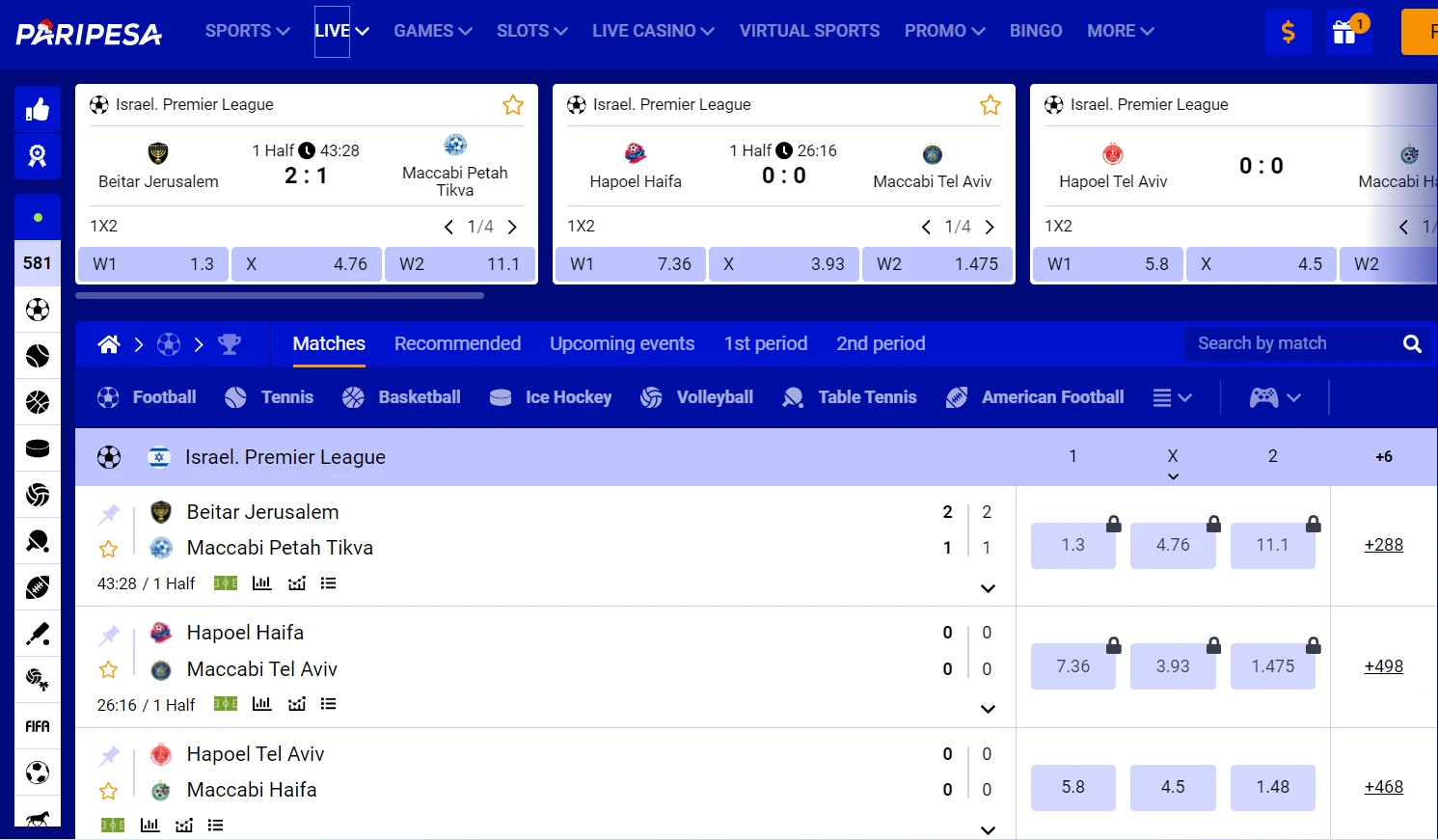Select basketball icon in left sidebar

[38, 402]
